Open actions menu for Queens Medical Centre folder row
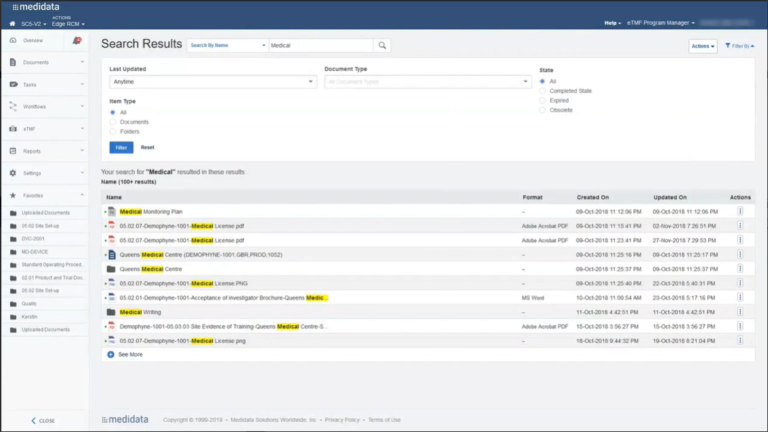768x432 pixels. (x=740, y=269)
